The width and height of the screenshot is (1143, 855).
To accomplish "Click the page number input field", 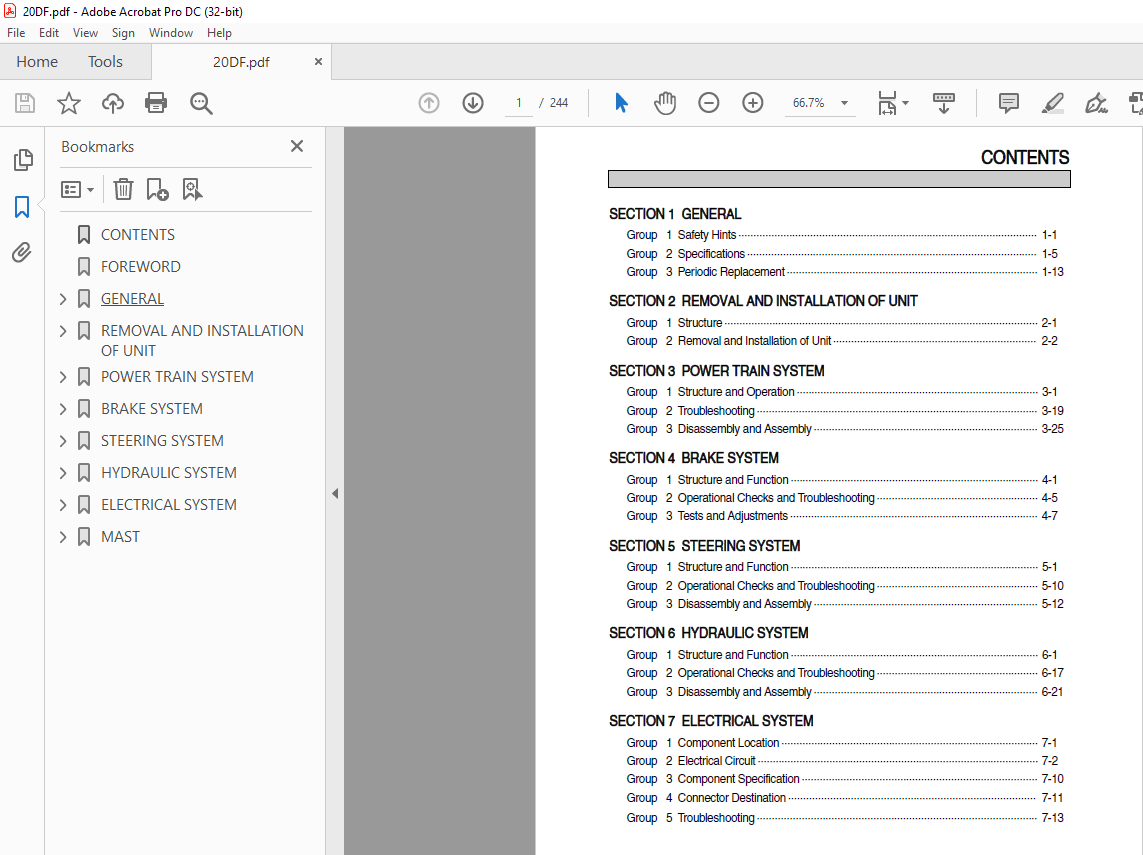I will click(519, 103).
